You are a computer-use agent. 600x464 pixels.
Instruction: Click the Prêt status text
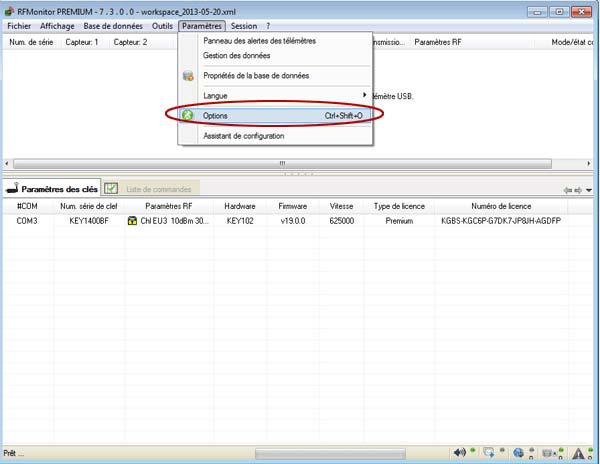coord(13,454)
